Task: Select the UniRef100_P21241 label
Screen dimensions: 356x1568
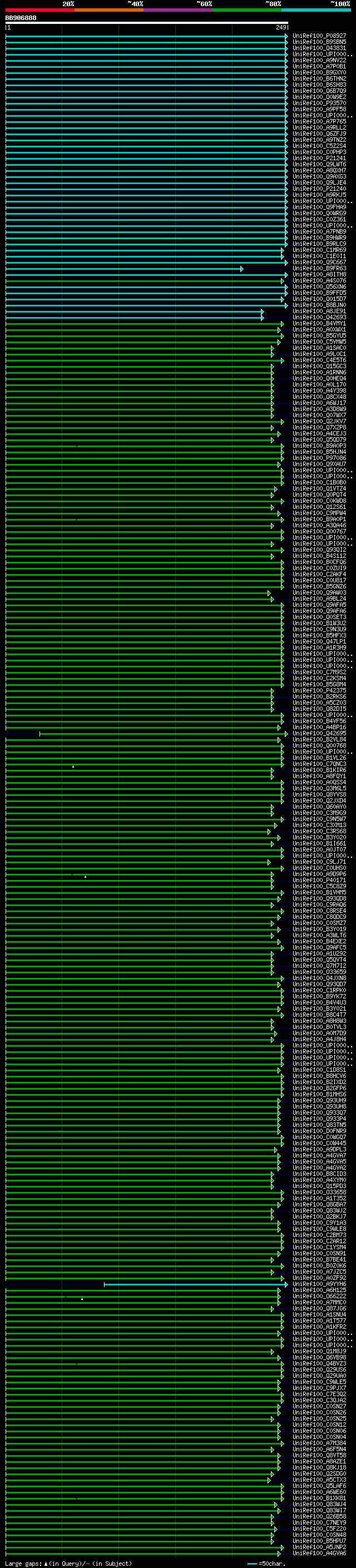Action: [319, 159]
